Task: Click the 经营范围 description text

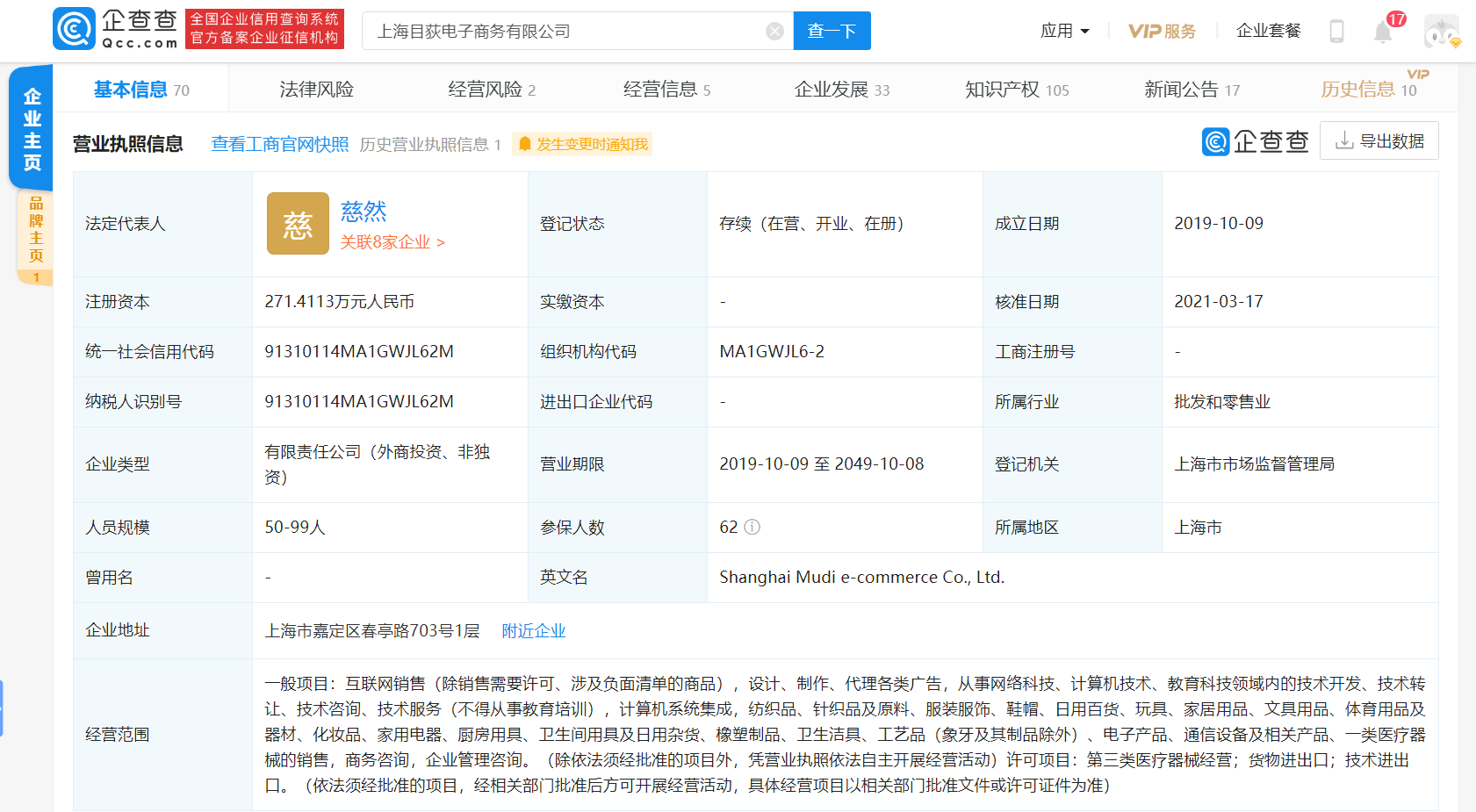Action: [x=845, y=734]
